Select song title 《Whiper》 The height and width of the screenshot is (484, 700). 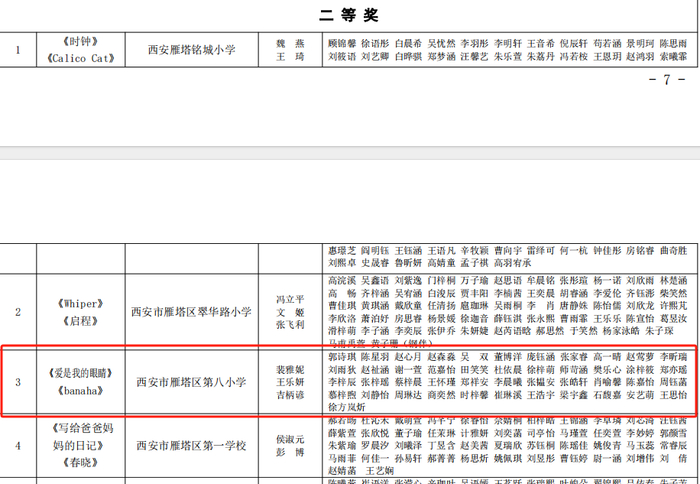coord(80,304)
